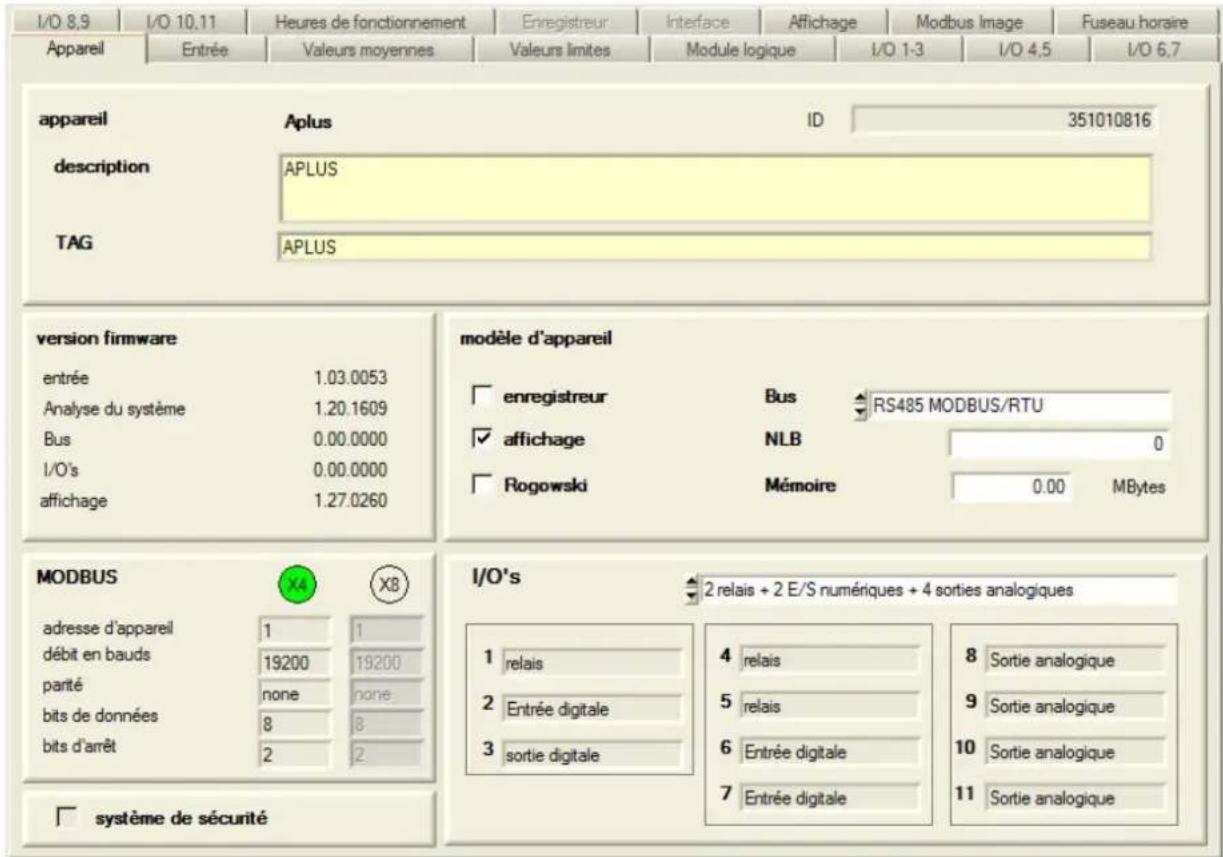Click I/O 5 relais field
Viewport: 1223px width, 857px height.
(x=828, y=705)
